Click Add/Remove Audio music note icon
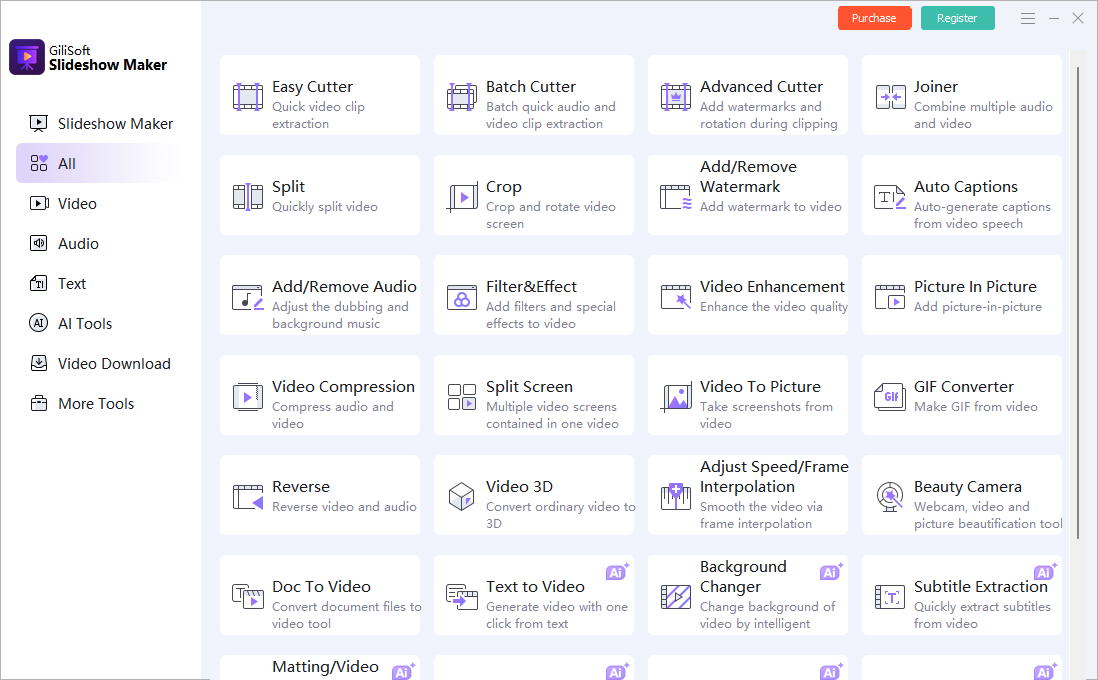Screen dimensions: 1098x680 pyautogui.click(x=248, y=297)
